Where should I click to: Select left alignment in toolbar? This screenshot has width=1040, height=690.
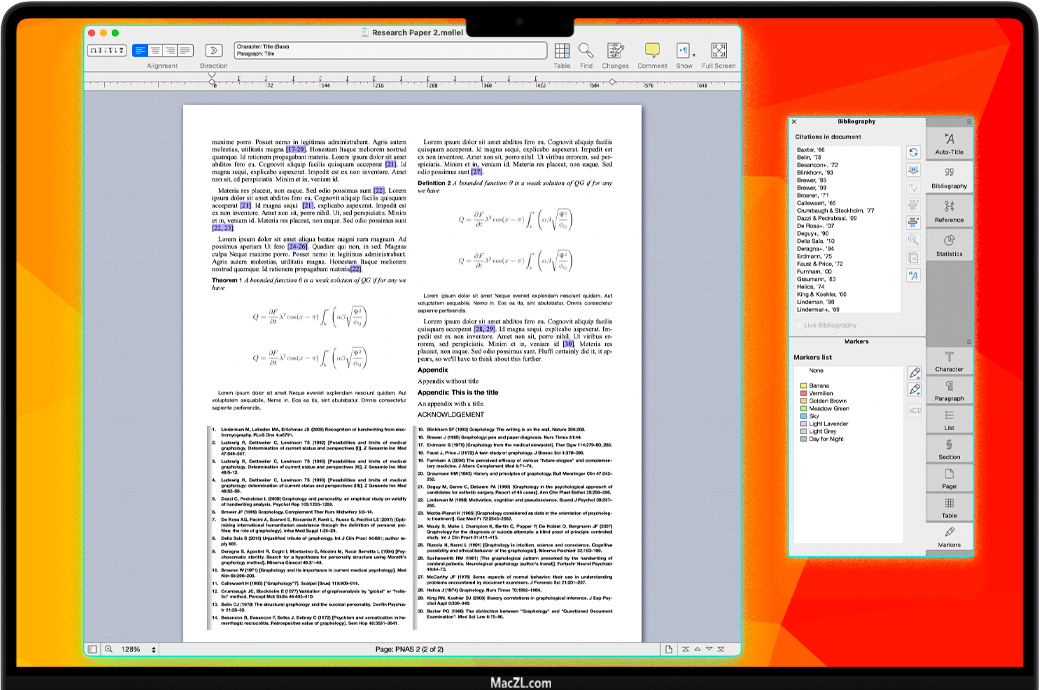pyautogui.click(x=140, y=50)
